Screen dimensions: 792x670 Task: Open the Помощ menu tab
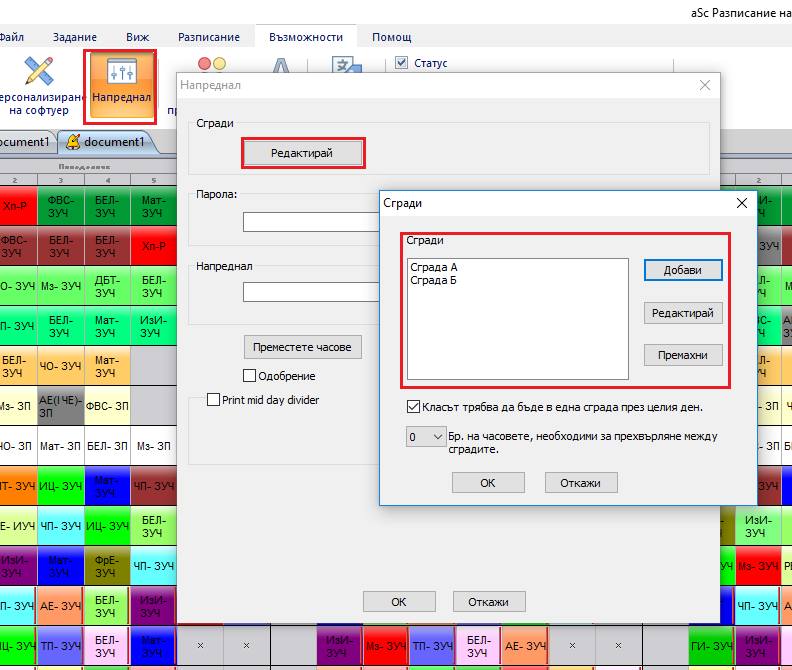pyautogui.click(x=391, y=37)
